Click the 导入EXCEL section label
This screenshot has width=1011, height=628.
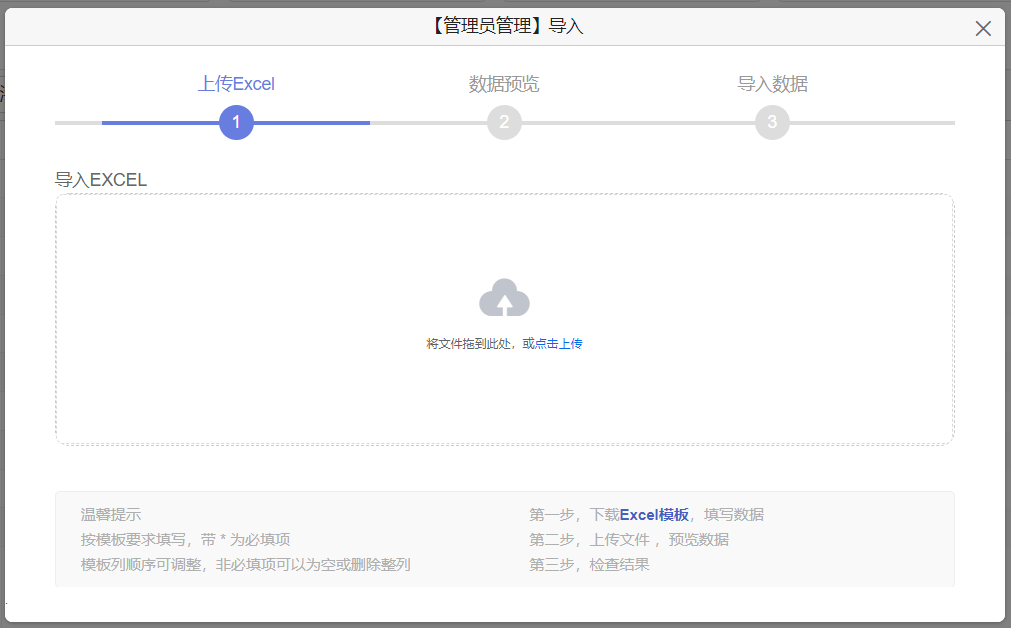[101, 180]
